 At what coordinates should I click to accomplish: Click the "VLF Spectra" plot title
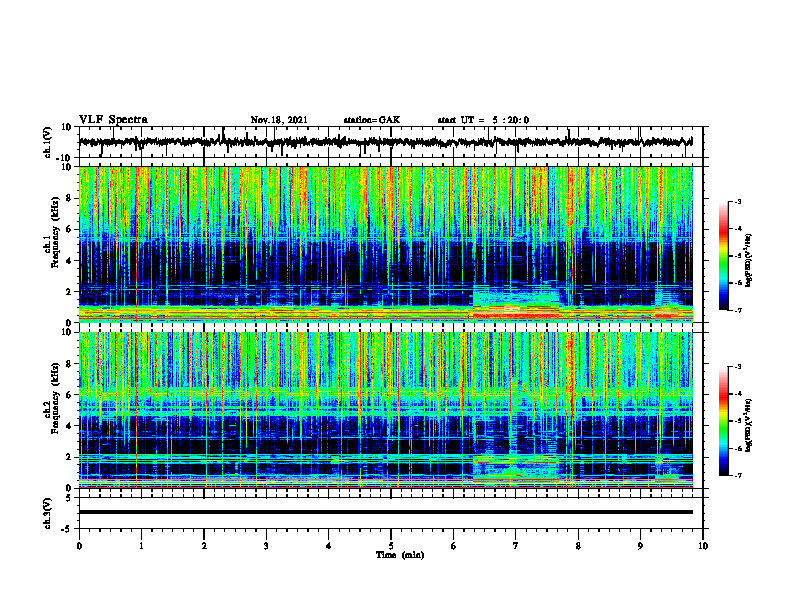113,120
